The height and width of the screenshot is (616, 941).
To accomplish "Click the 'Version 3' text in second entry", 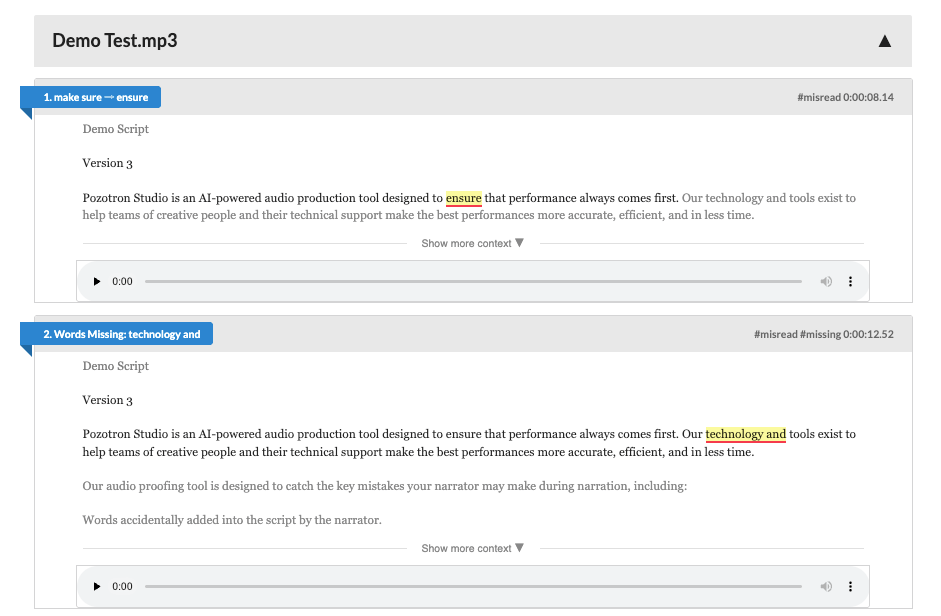I will pos(108,400).
